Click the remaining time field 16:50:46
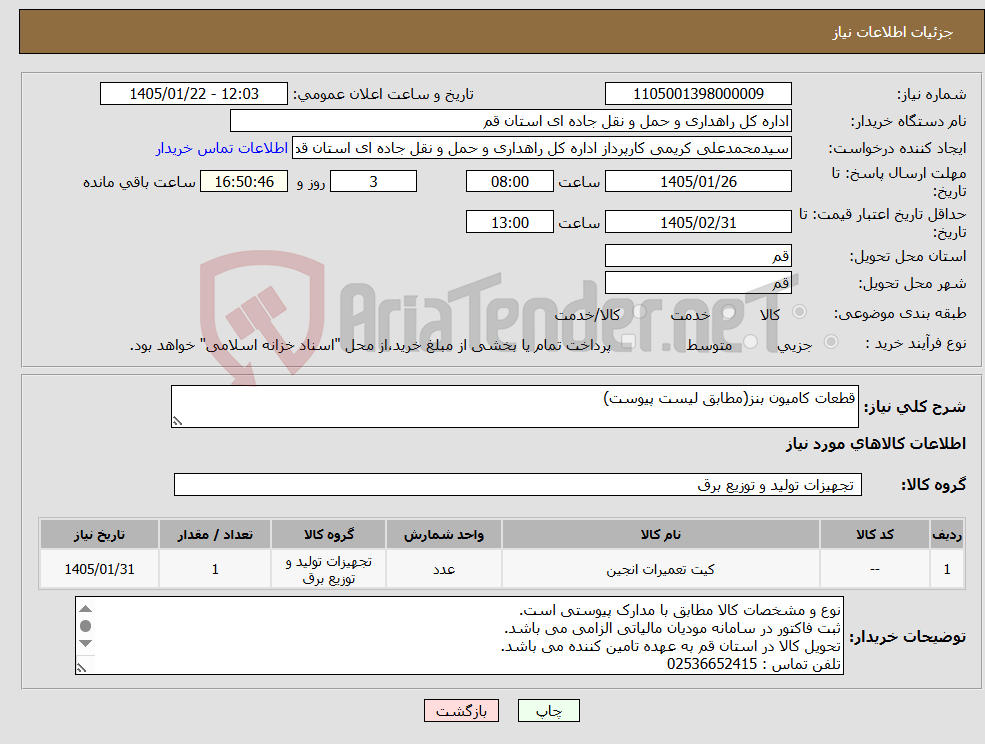 tap(244, 182)
